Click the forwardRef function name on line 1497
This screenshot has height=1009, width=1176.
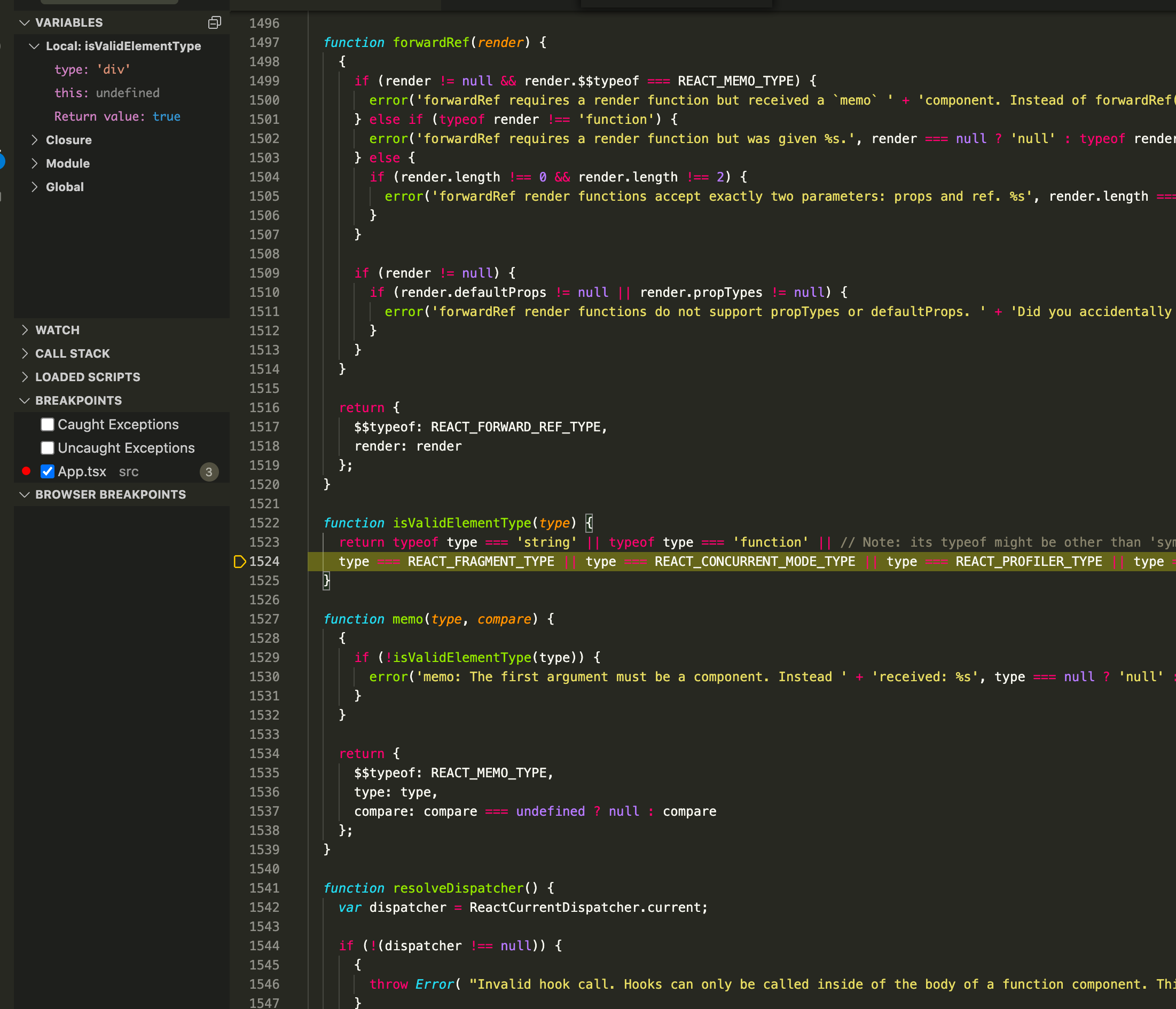pyautogui.click(x=431, y=43)
